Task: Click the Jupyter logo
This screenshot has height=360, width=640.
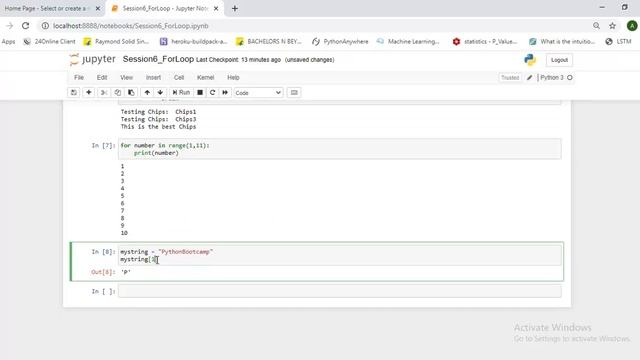Action: (93, 60)
